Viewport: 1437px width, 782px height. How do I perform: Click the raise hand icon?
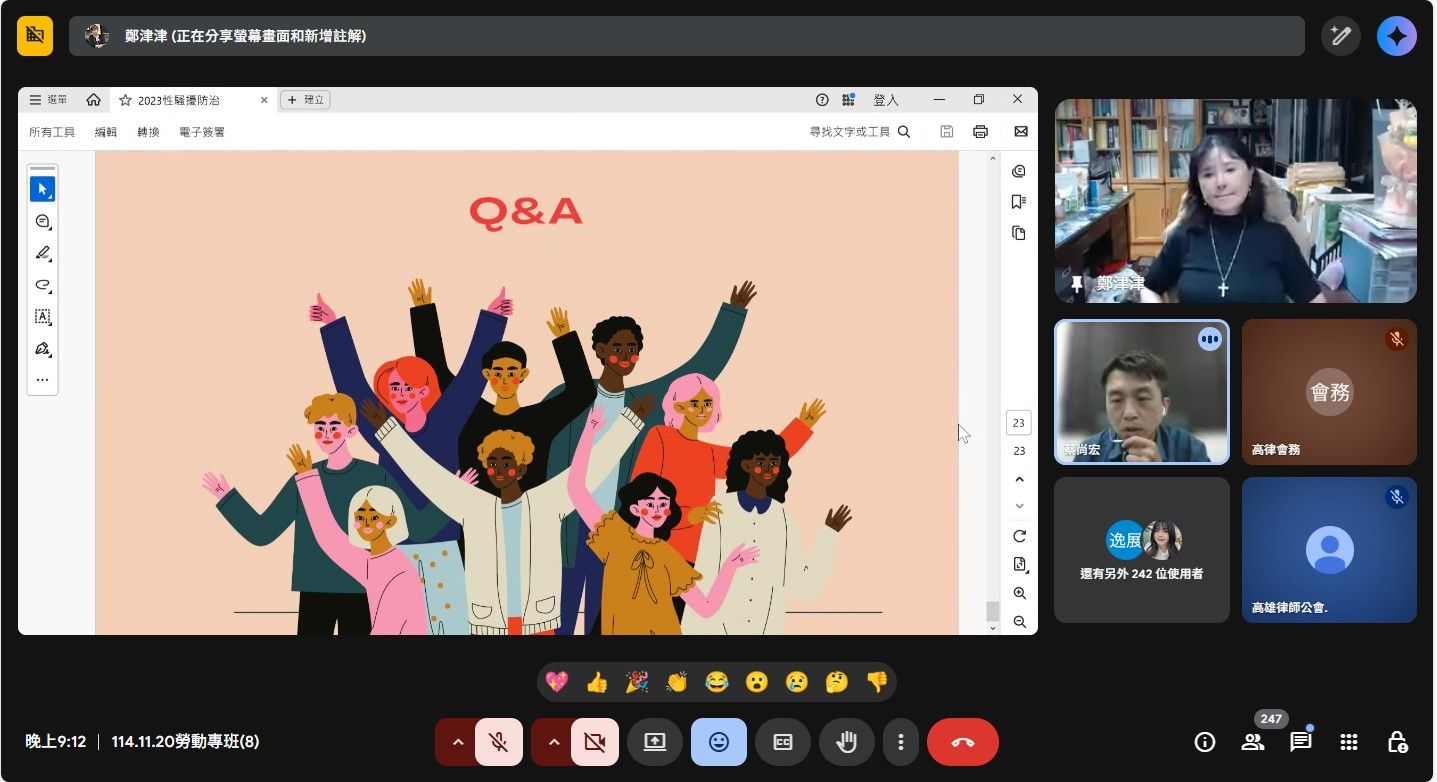click(847, 742)
